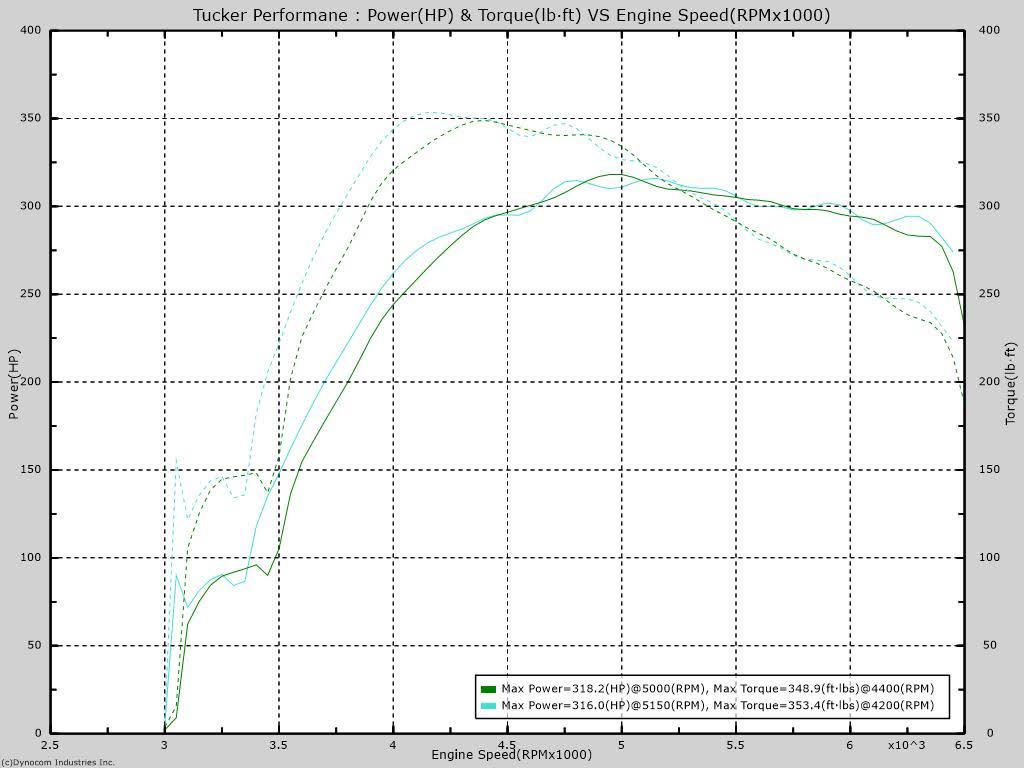Click the '3' engine speed tick label
Screen dimensions: 1024x768
(165, 745)
